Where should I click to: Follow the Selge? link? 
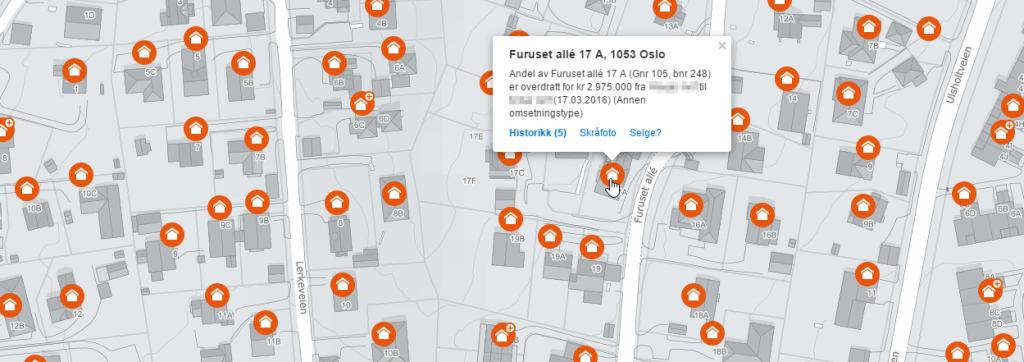645,133
